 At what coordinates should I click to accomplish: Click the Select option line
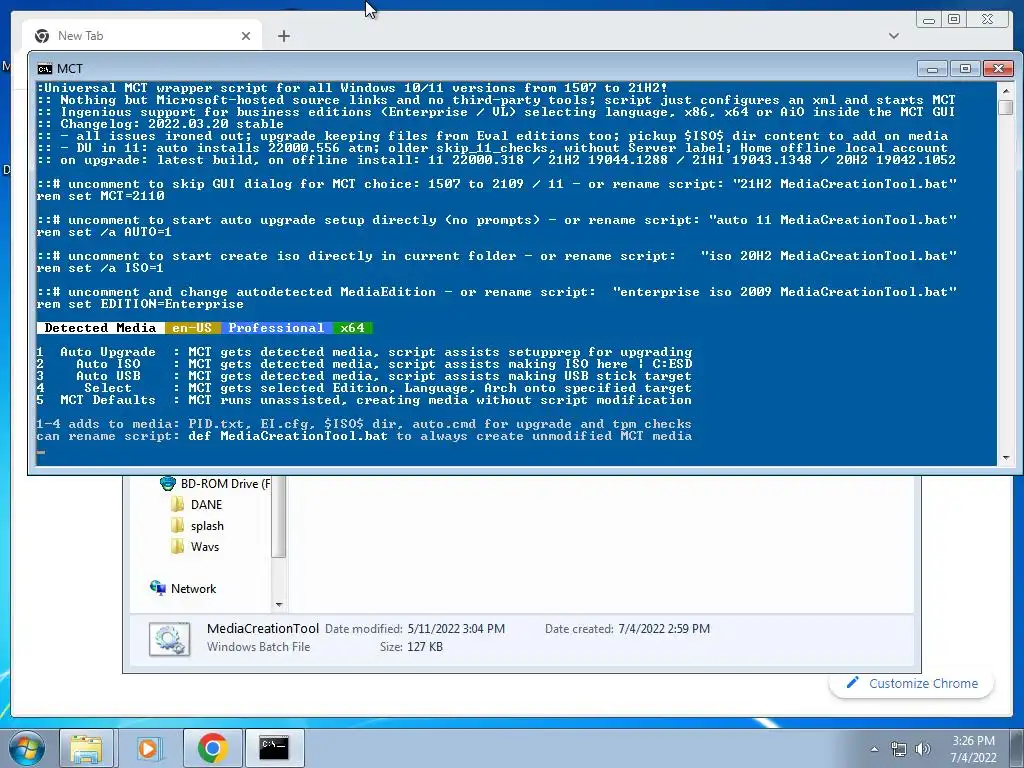coord(364,388)
